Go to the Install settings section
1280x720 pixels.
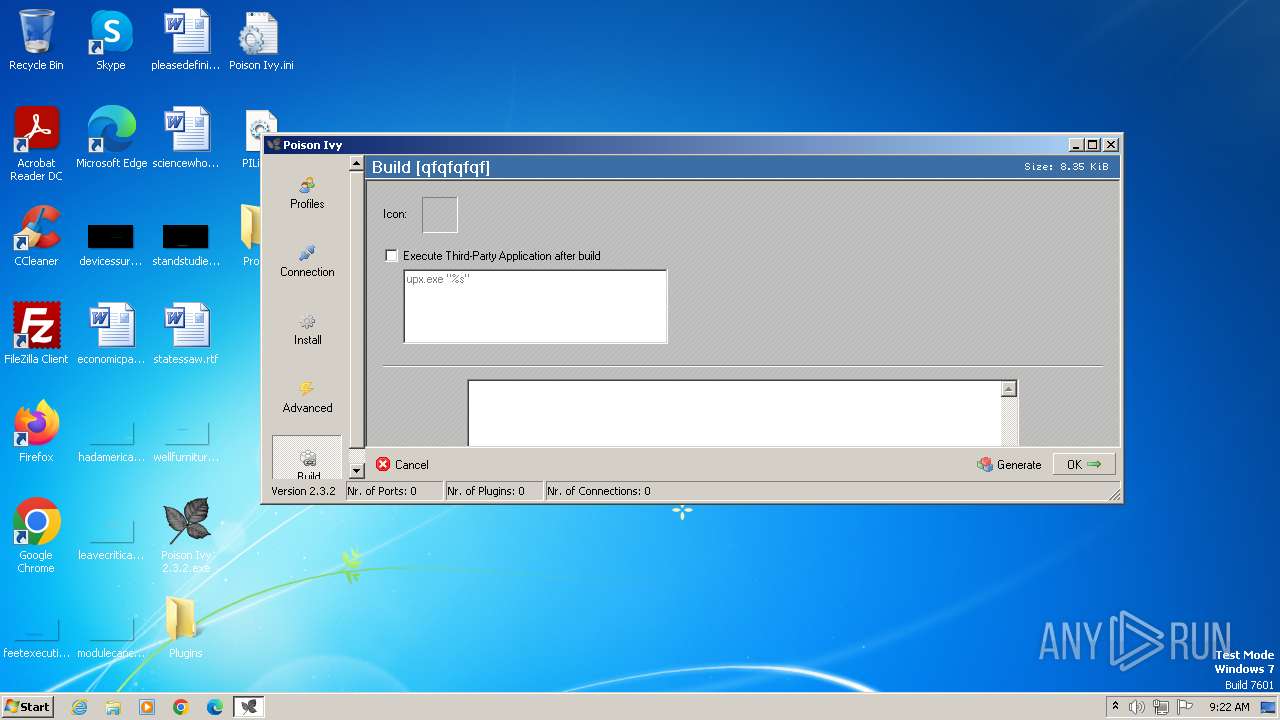307,328
